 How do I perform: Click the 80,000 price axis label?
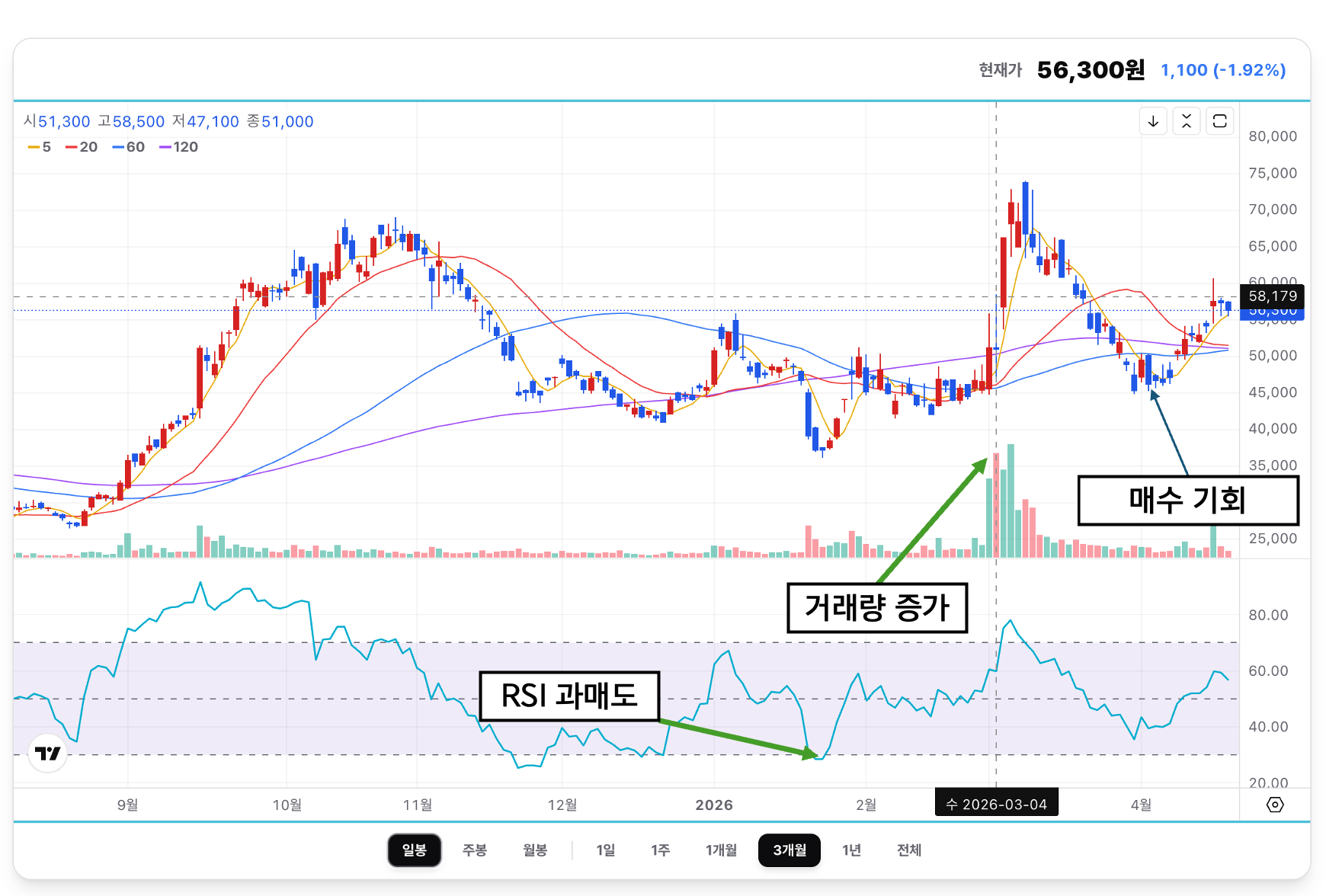(x=1273, y=136)
